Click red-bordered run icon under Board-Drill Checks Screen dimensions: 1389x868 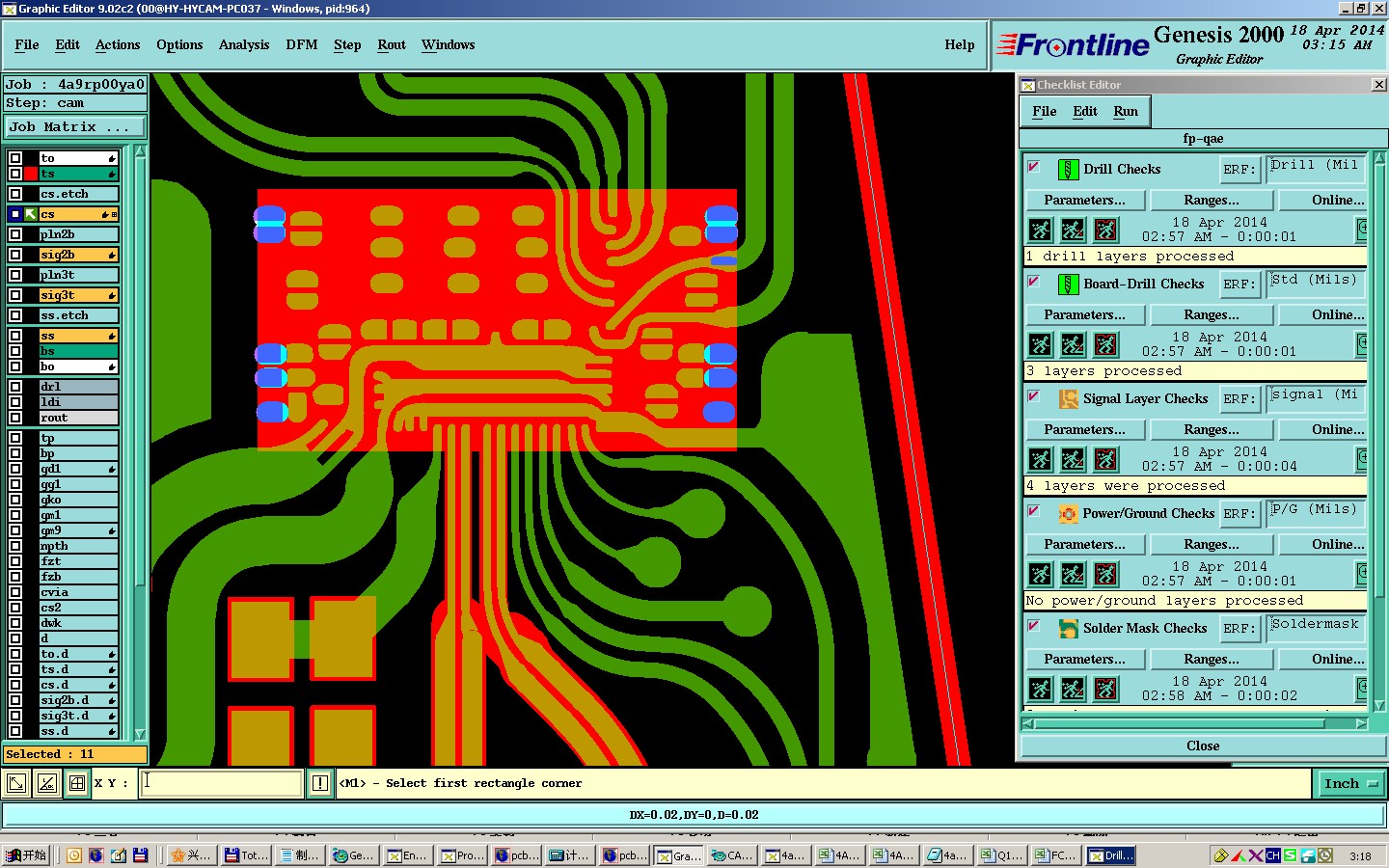(x=1105, y=344)
